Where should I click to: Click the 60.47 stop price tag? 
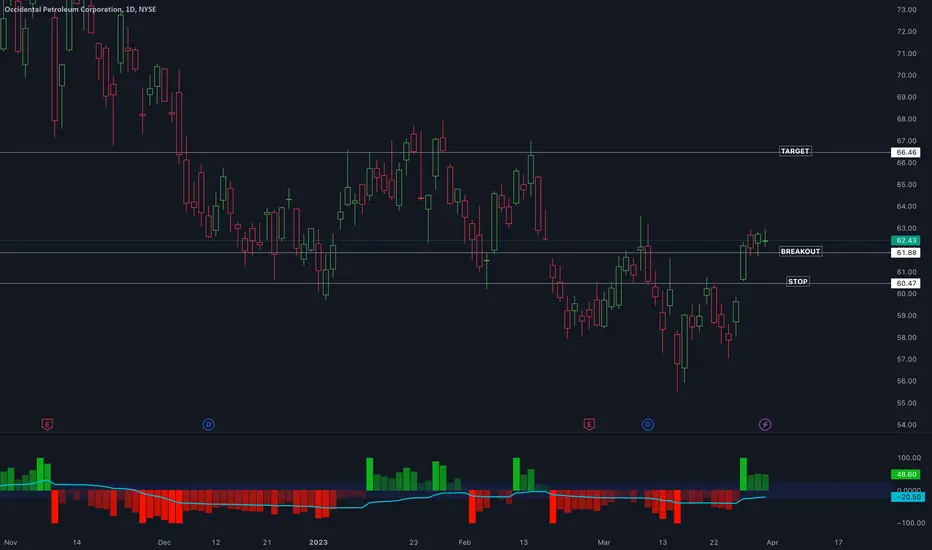(x=906, y=283)
